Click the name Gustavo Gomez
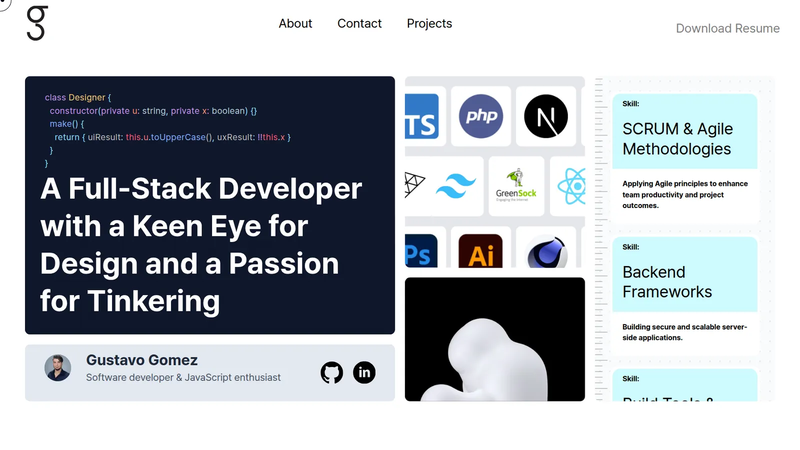Screen dimensions: 800x450 [142, 360]
